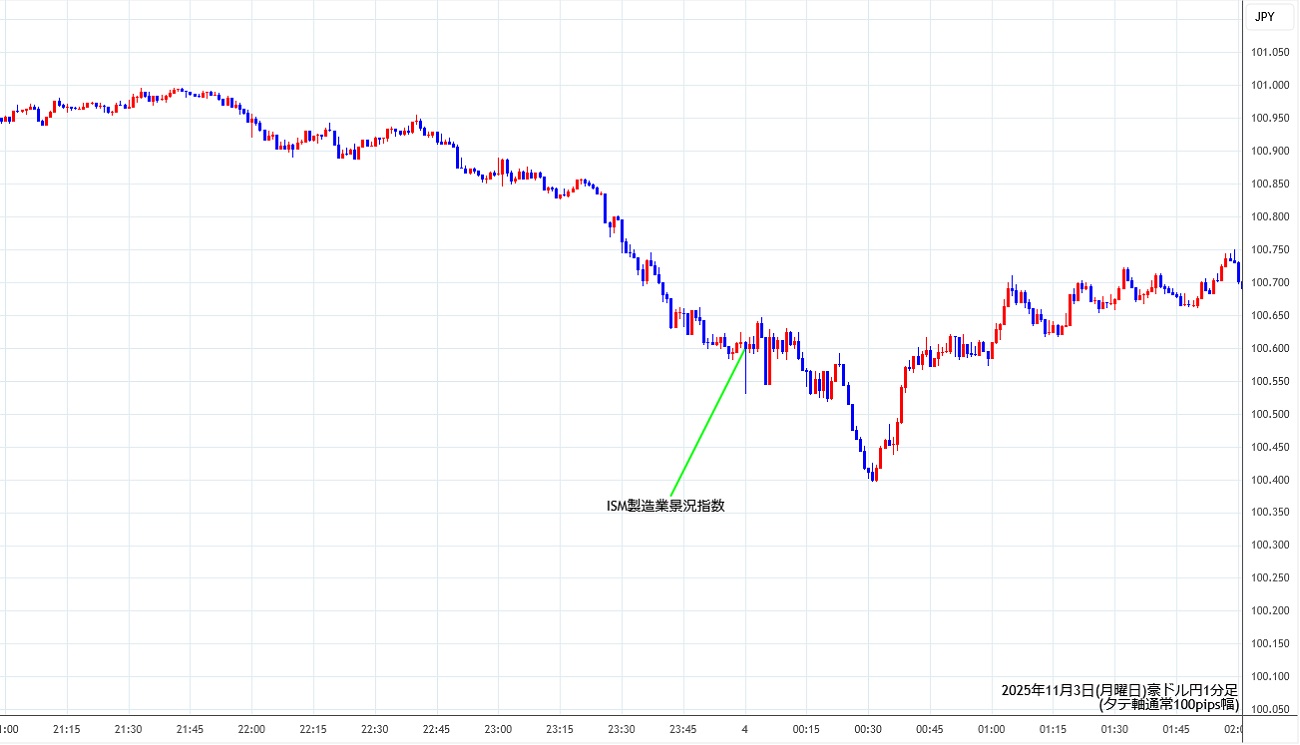The width and height of the screenshot is (1300, 745).
Task: Click the 100.600 price axis label
Action: 1268,348
